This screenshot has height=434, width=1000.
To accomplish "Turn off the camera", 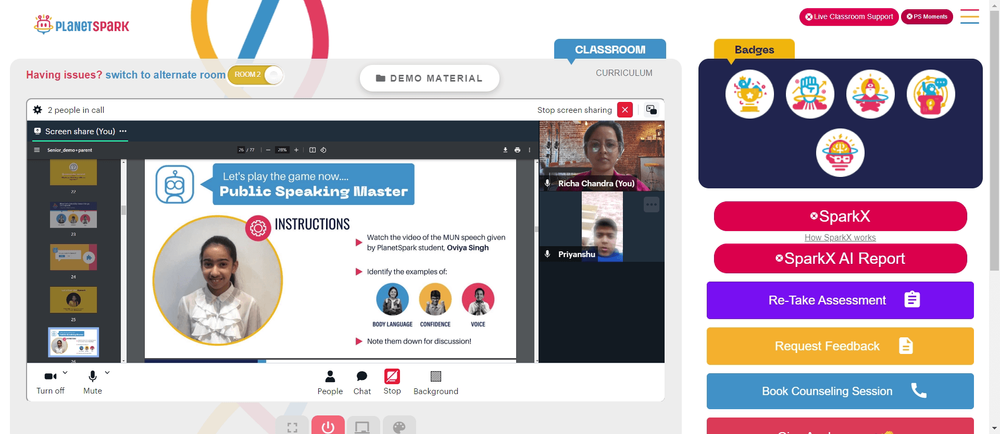I will coord(50,382).
